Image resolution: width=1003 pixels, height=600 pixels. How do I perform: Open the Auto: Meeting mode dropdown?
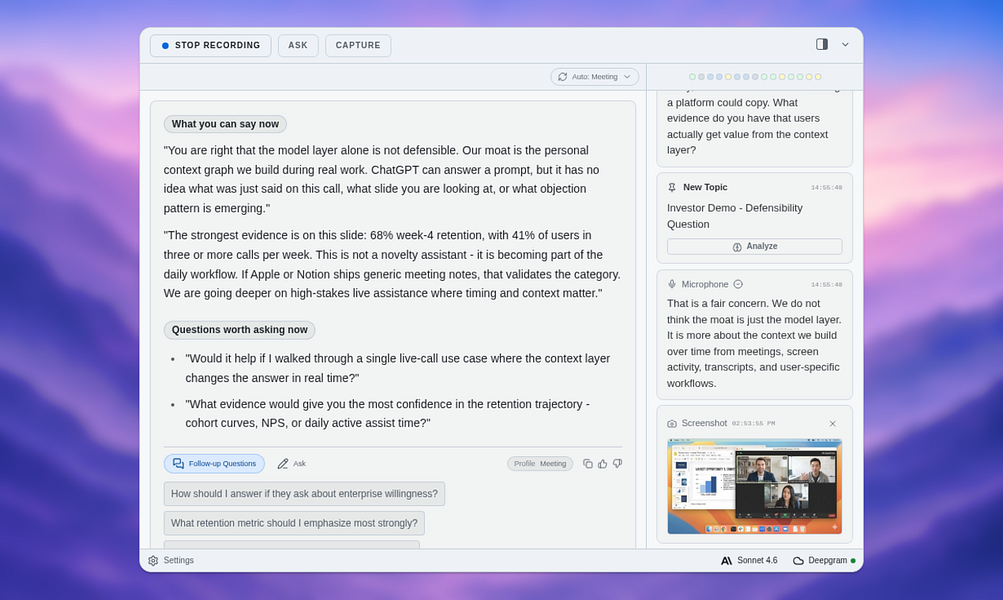pos(594,77)
